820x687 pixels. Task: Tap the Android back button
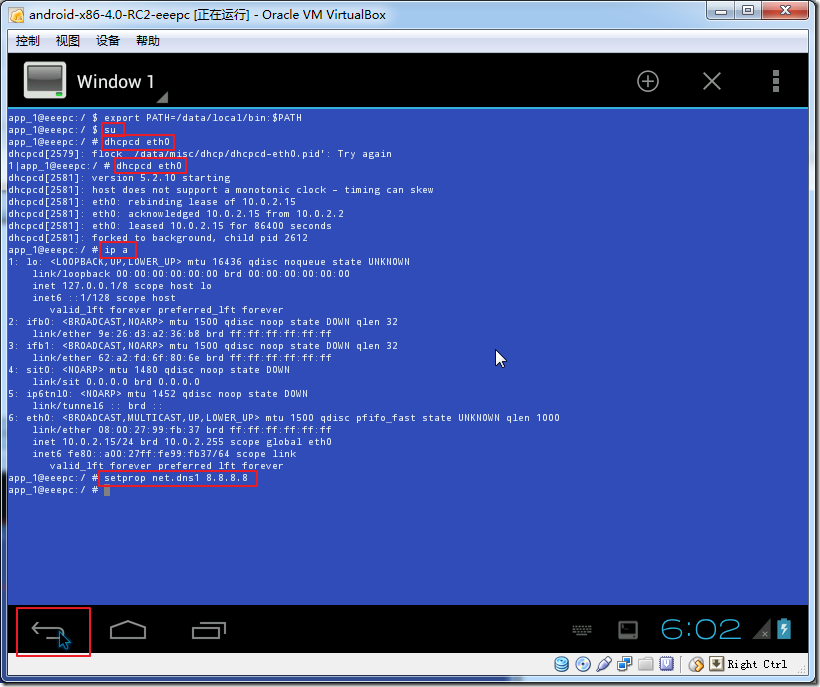(x=48, y=630)
